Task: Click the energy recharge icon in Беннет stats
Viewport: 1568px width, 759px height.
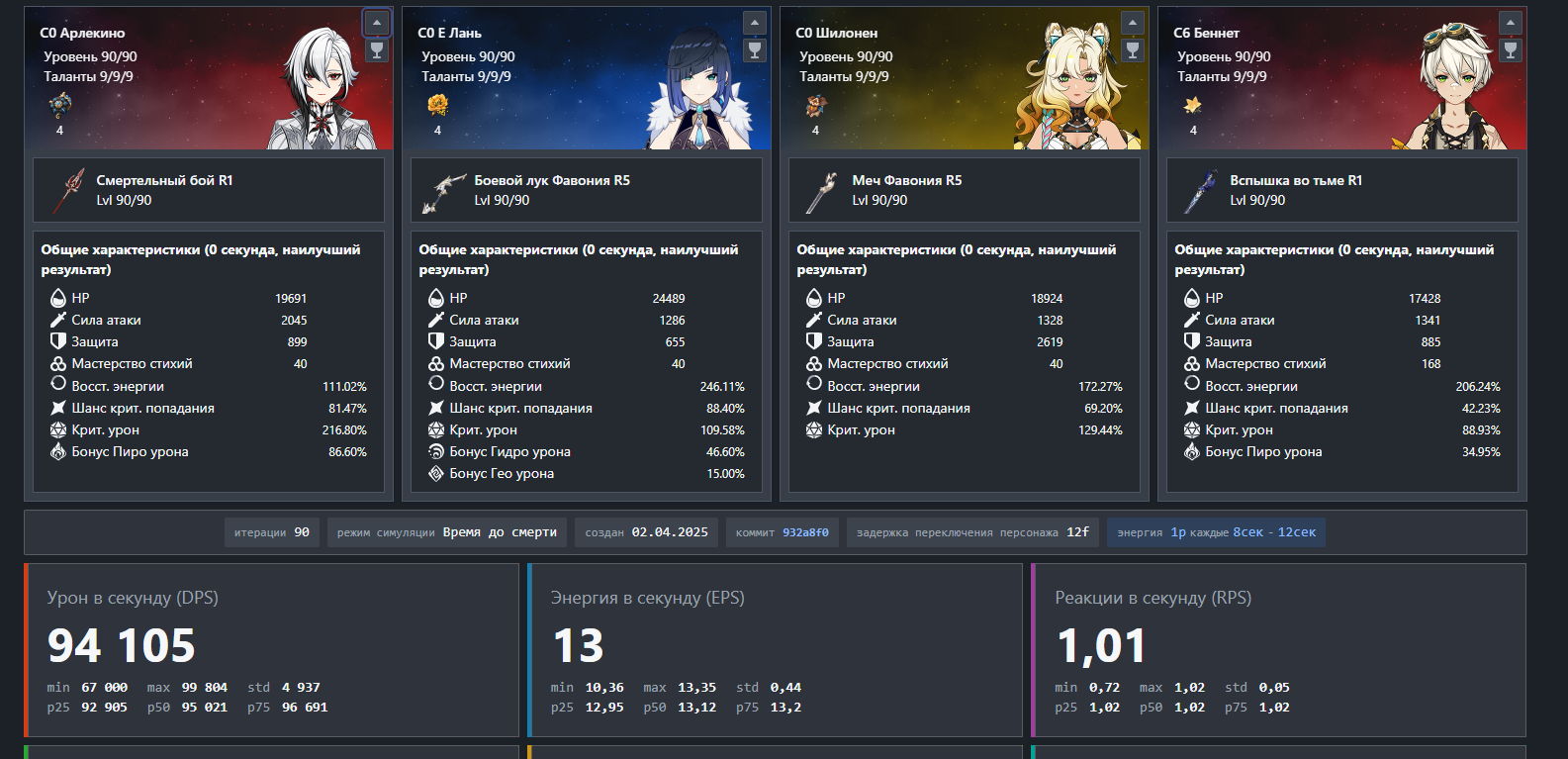Action: pos(1192,384)
